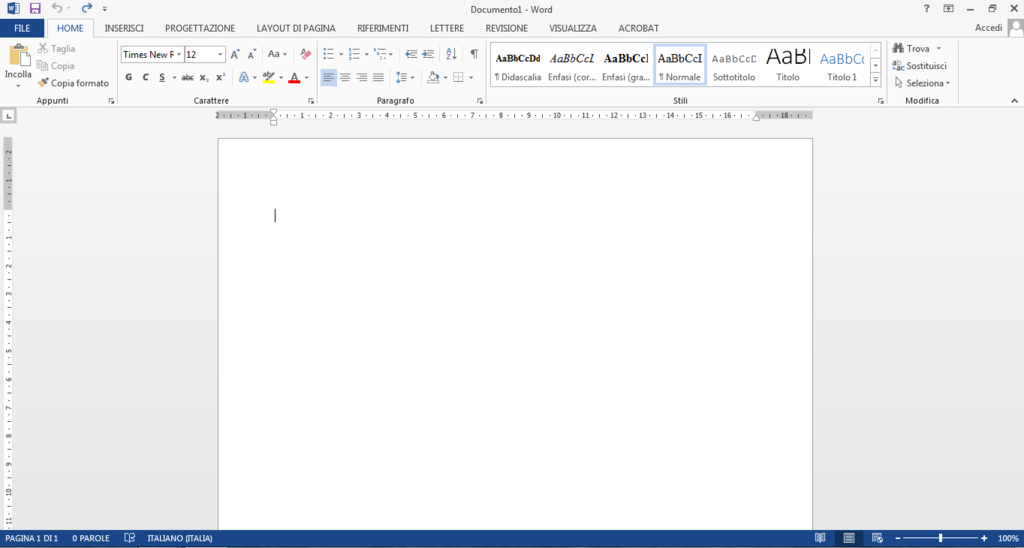Click 0 PAROLE word count

click(91, 538)
